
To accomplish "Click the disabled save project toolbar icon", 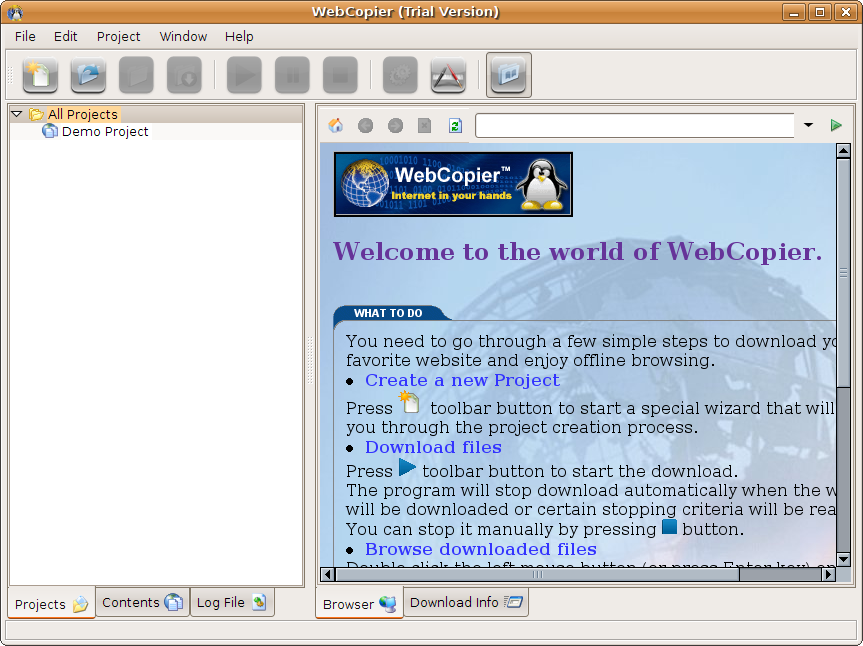I will (136, 75).
